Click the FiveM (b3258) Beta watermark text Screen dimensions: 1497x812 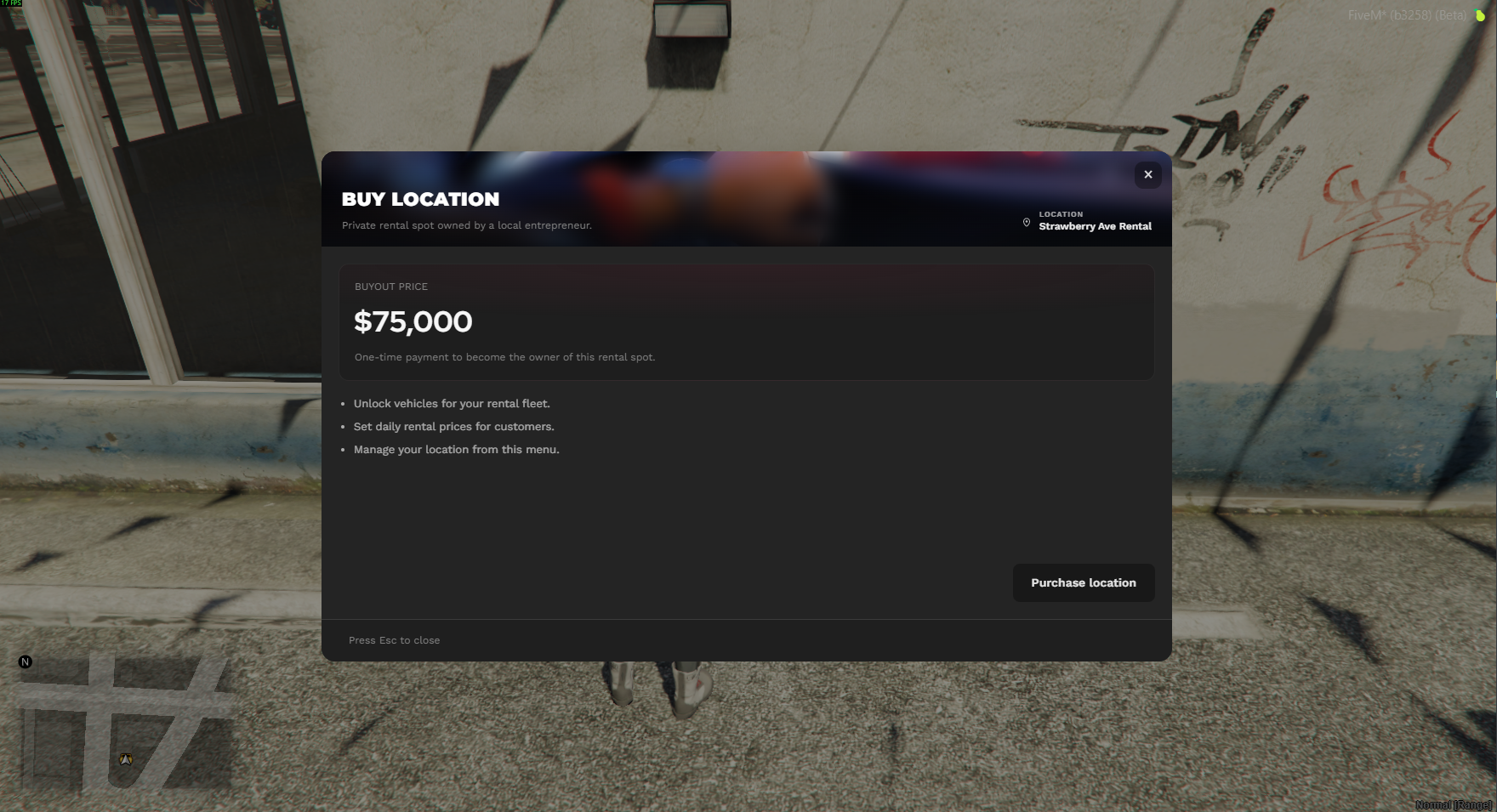coord(1408,15)
